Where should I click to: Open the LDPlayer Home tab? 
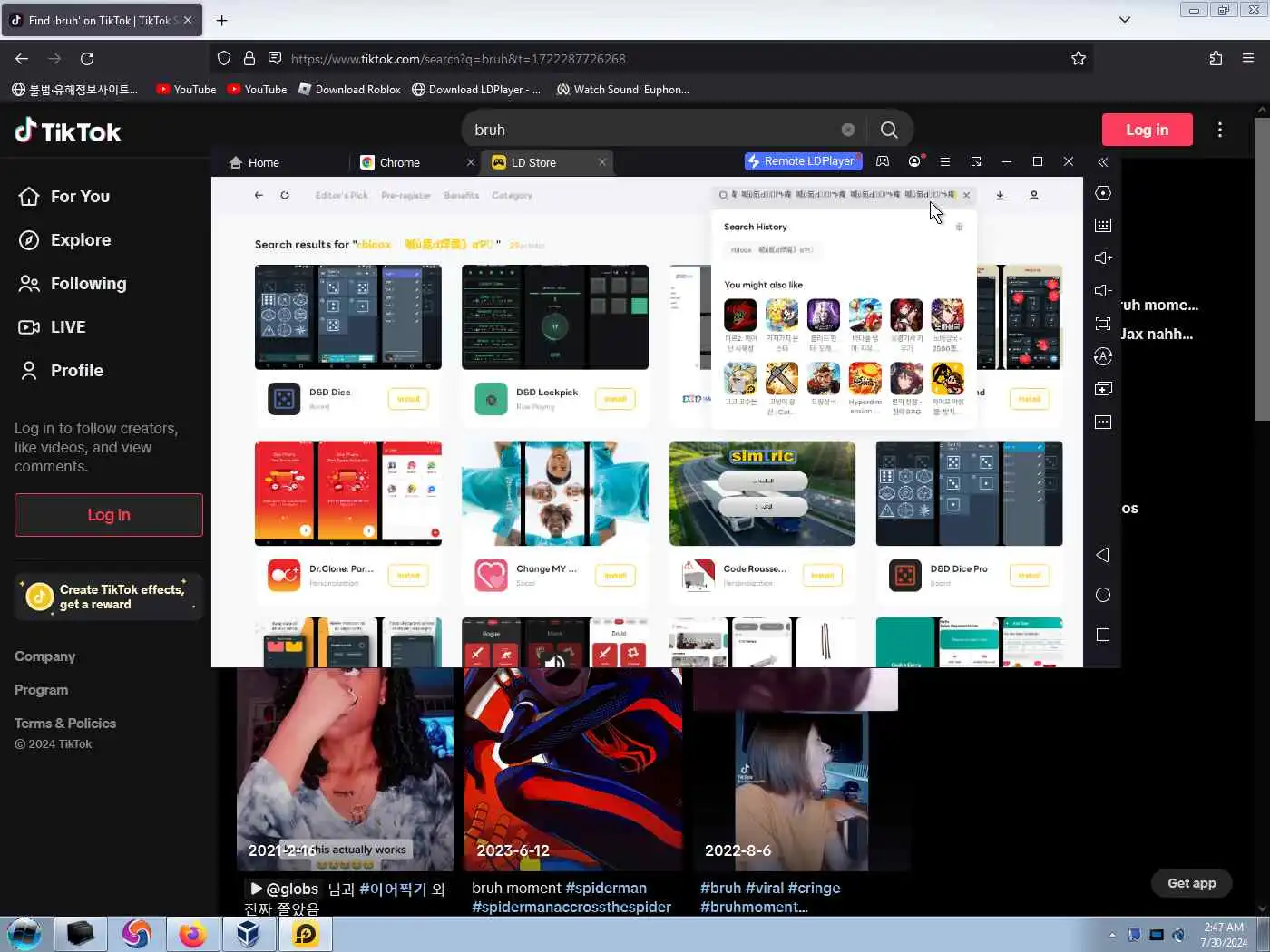coord(254,162)
